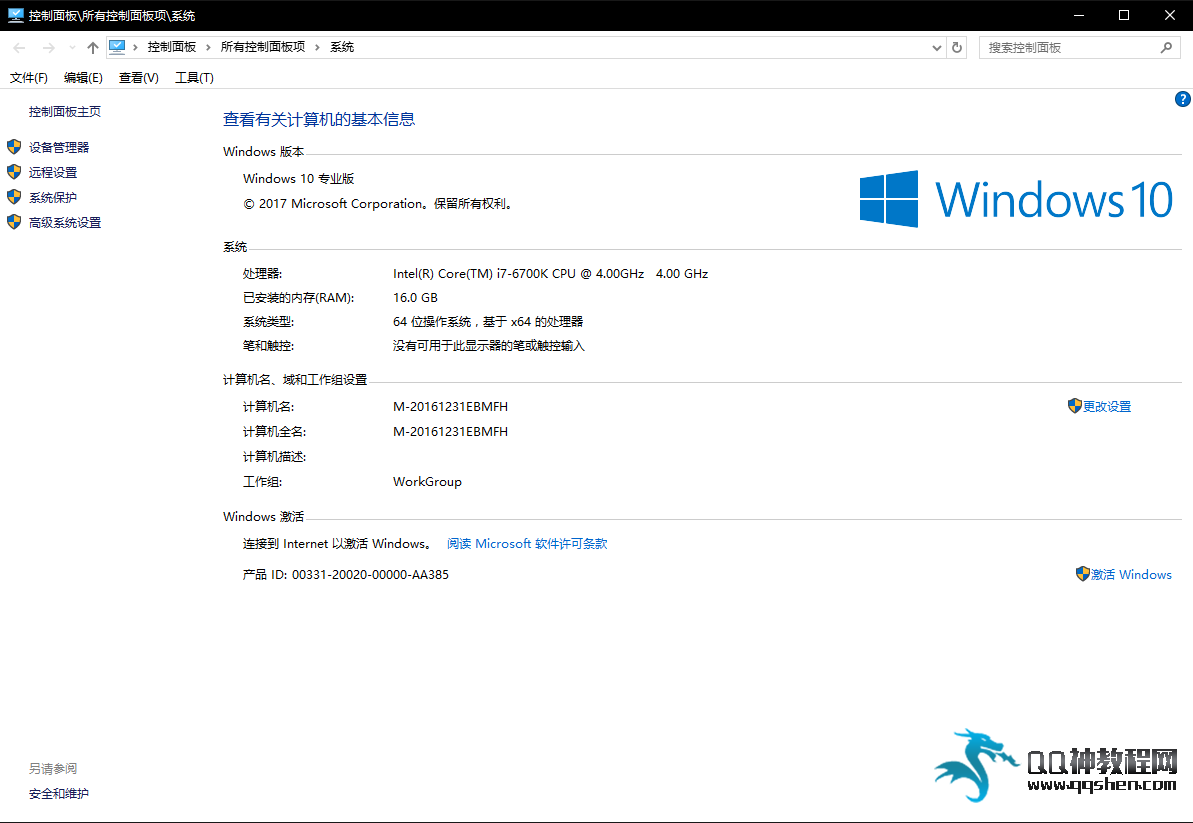Read the 阅读 Microsoft 软件许可条款 link
Image resolution: width=1193 pixels, height=823 pixels.
527,544
